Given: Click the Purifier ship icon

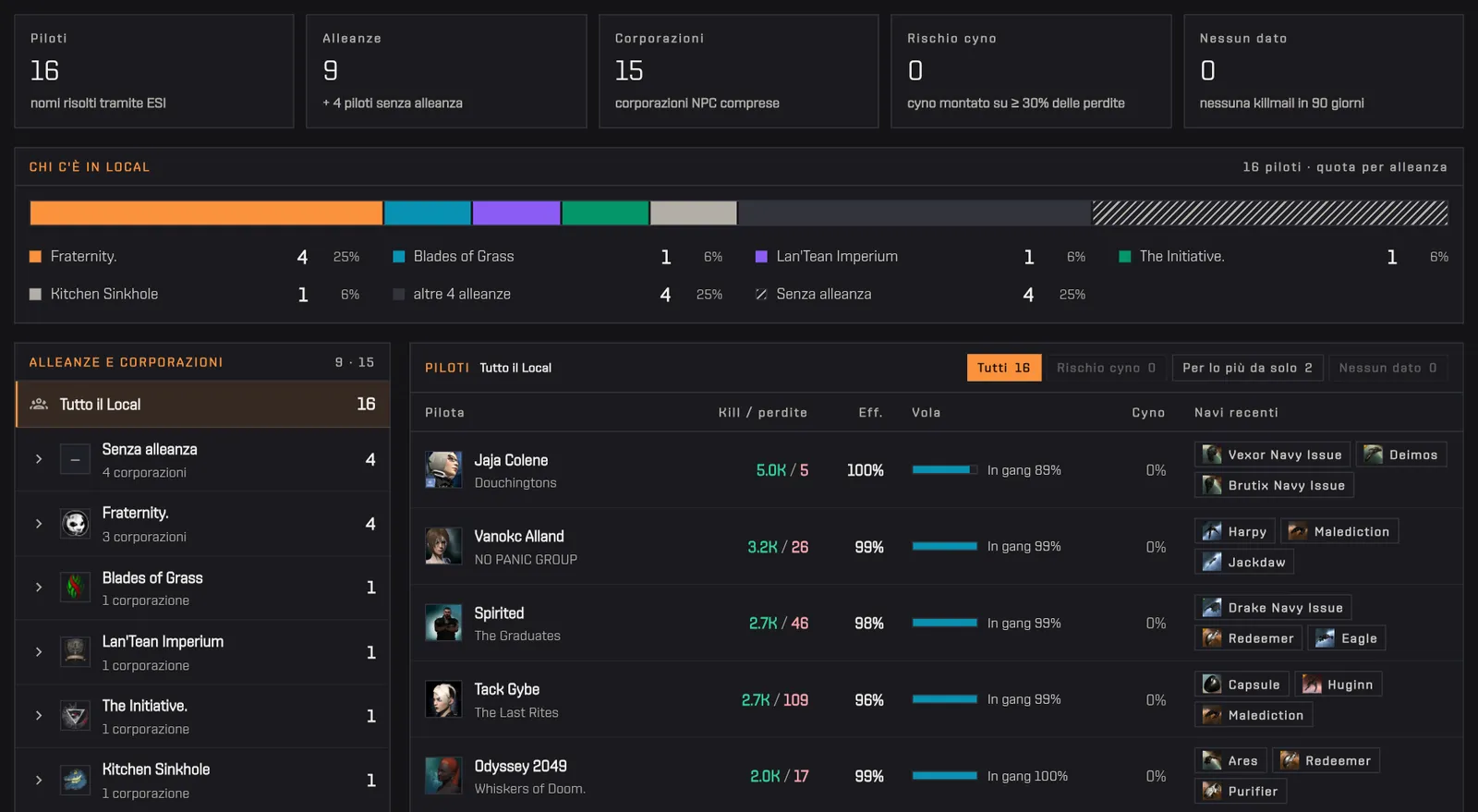Looking at the screenshot, I should tap(1212, 792).
